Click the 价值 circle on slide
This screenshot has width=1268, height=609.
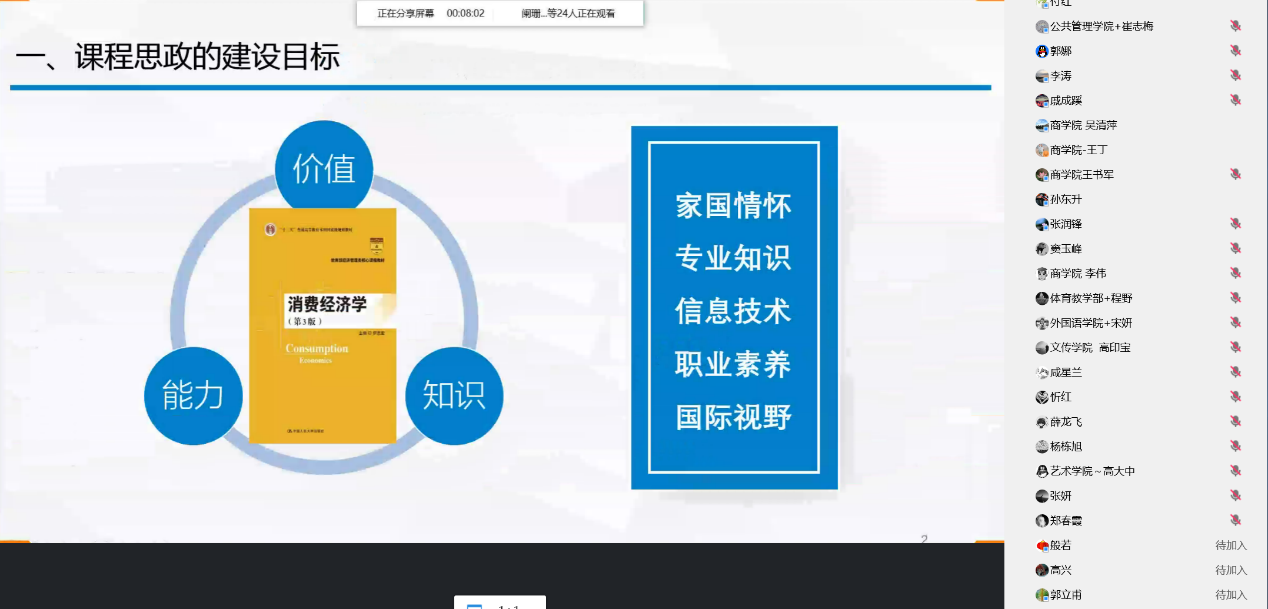click(x=323, y=169)
